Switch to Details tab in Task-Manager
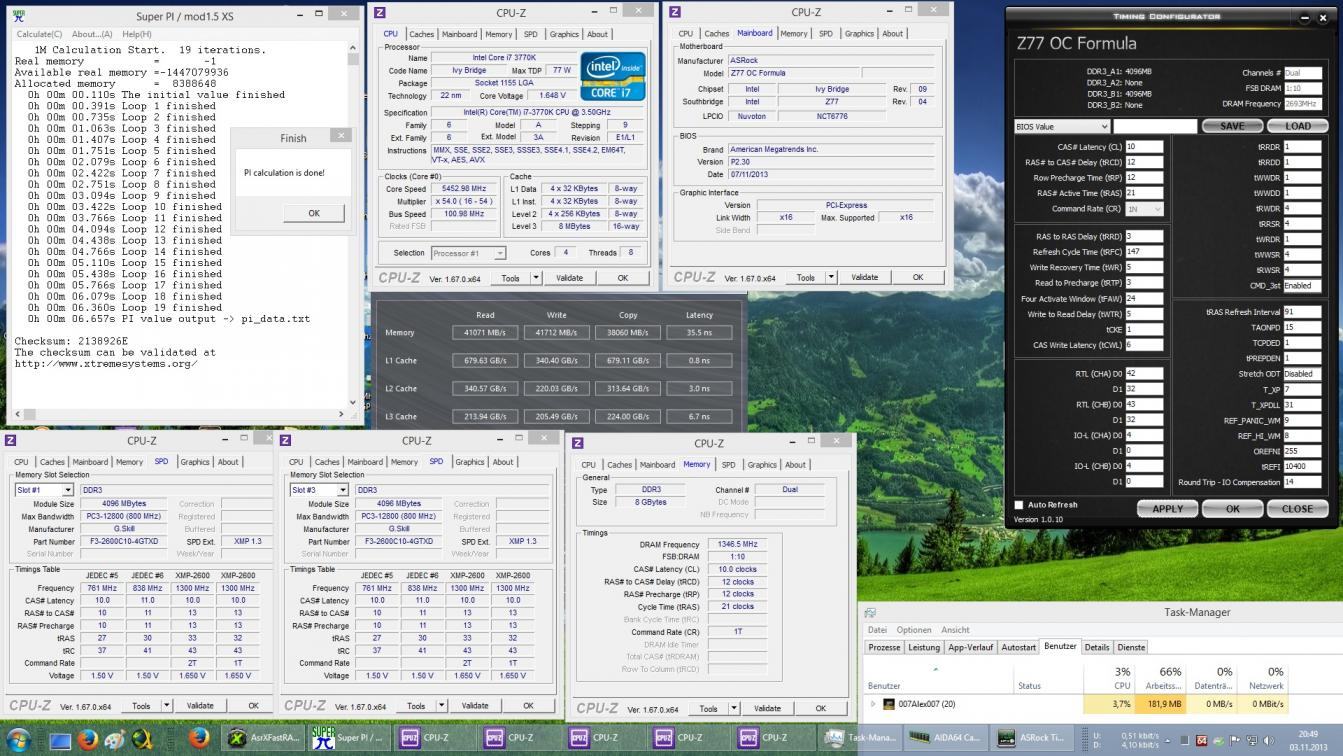Image resolution: width=1343 pixels, height=756 pixels. (x=1096, y=647)
